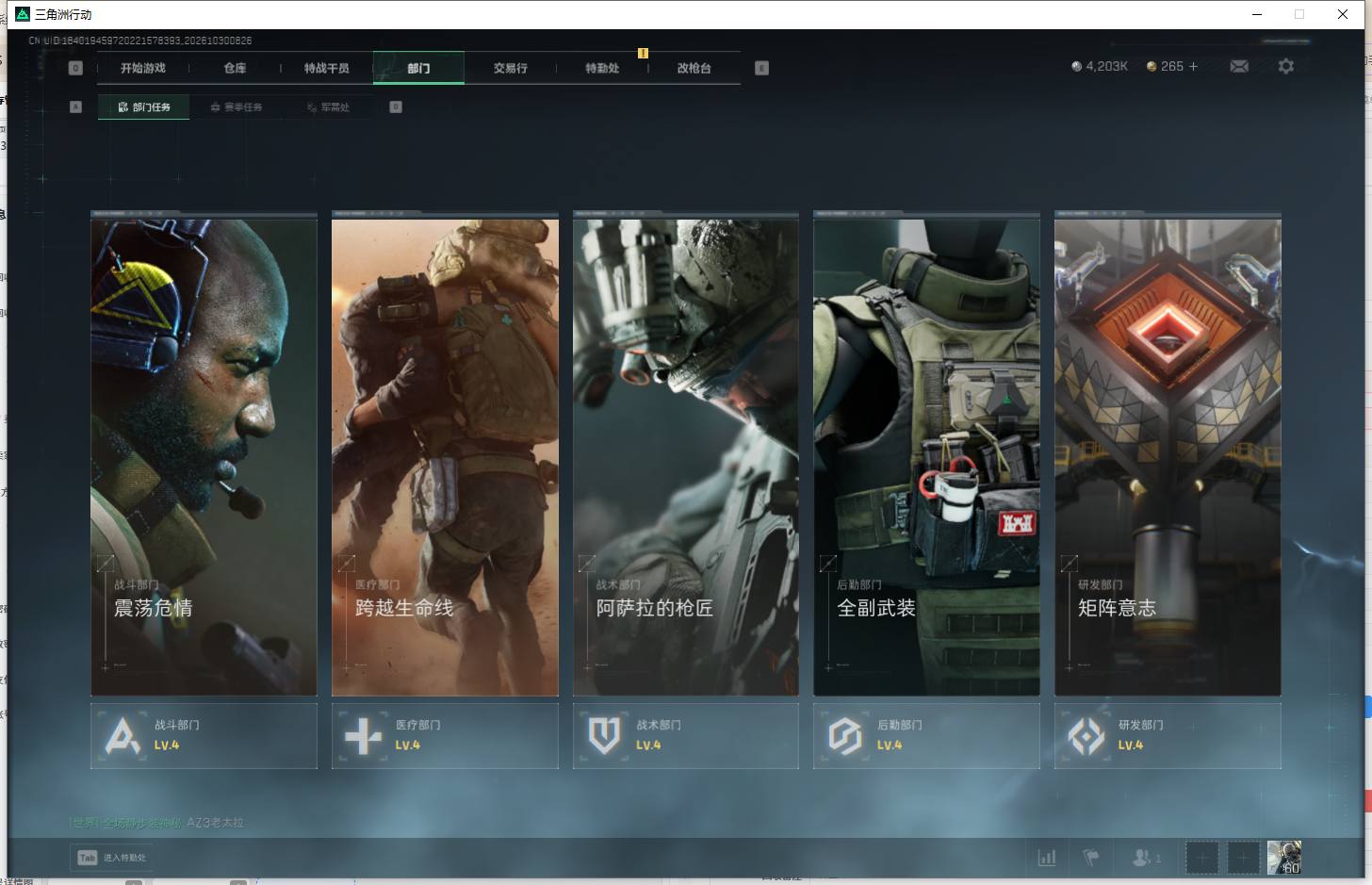Click the world chat message from AZ3老太拉
This screenshot has width=1372, height=885.
156,823
